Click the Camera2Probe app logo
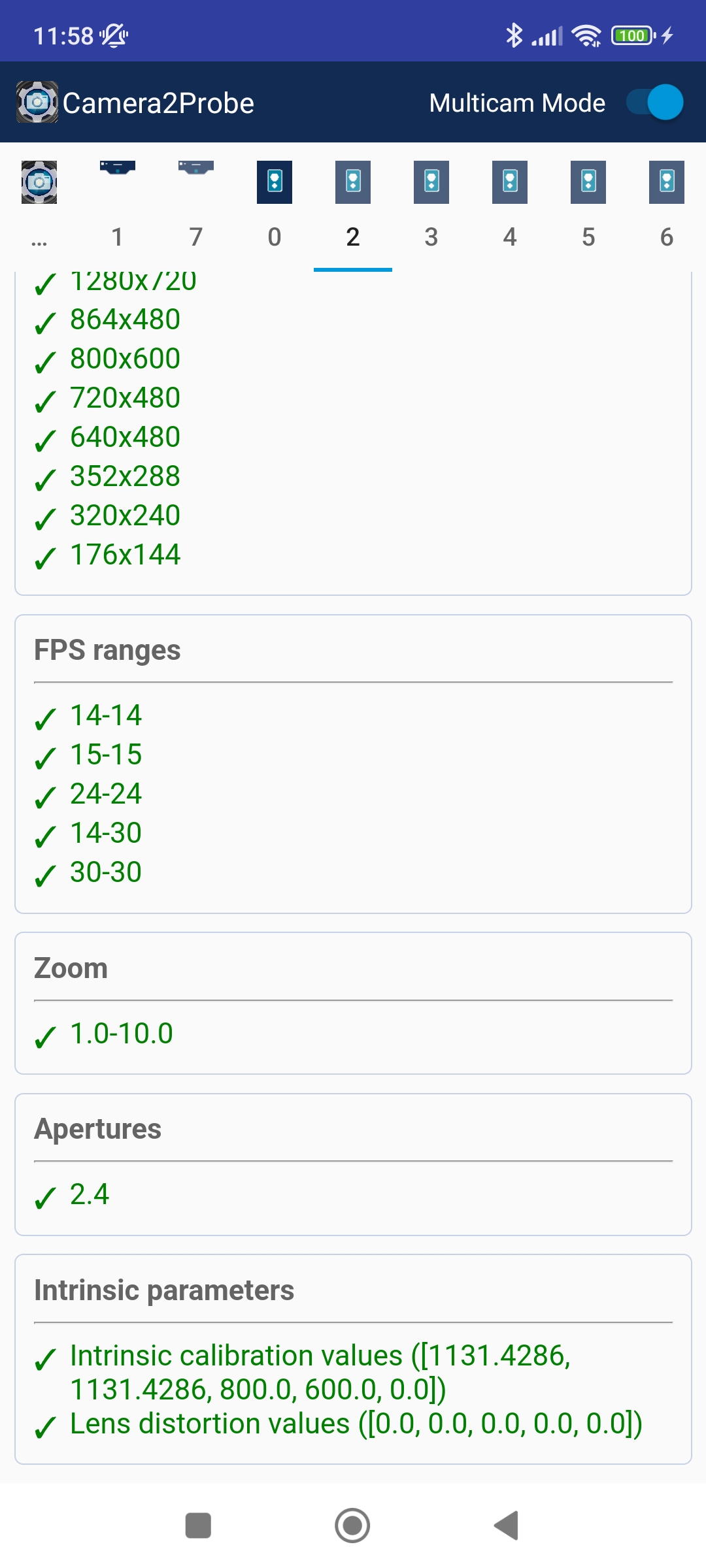Image resolution: width=706 pixels, height=1568 pixels. [x=37, y=103]
